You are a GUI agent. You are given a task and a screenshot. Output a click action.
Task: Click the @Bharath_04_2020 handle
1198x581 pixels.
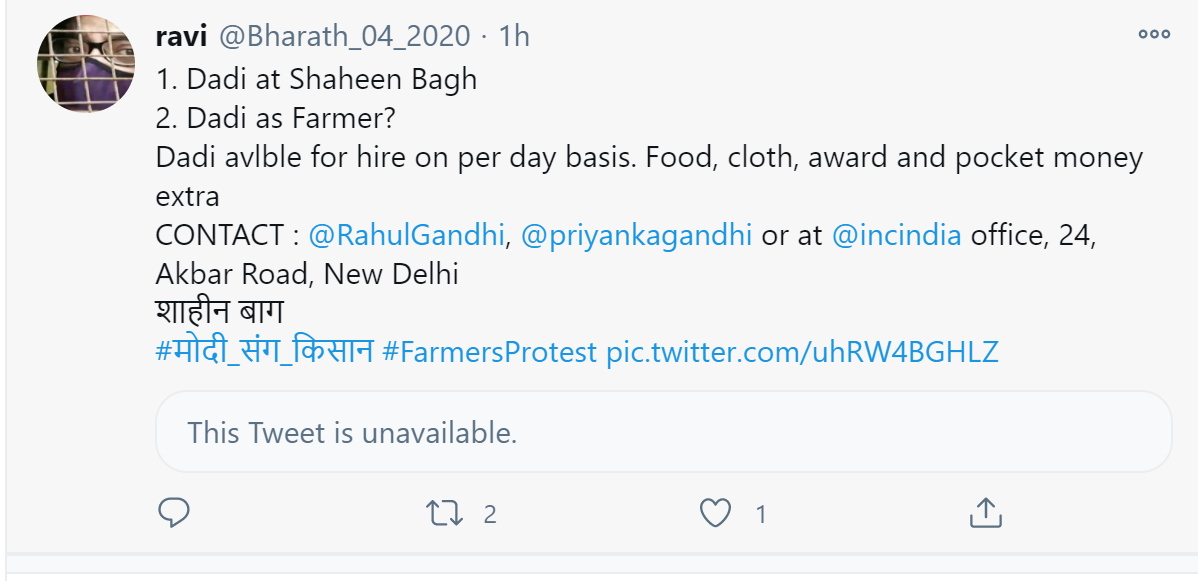(x=344, y=37)
